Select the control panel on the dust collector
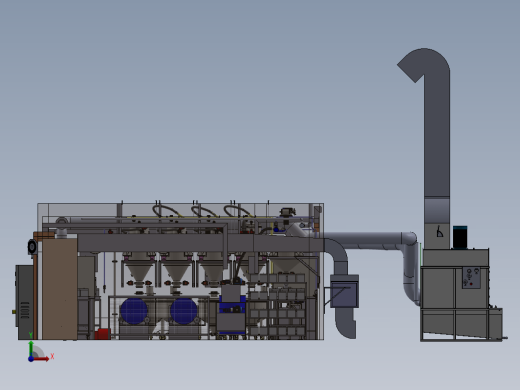The height and width of the screenshot is (390, 520). (x=471, y=278)
